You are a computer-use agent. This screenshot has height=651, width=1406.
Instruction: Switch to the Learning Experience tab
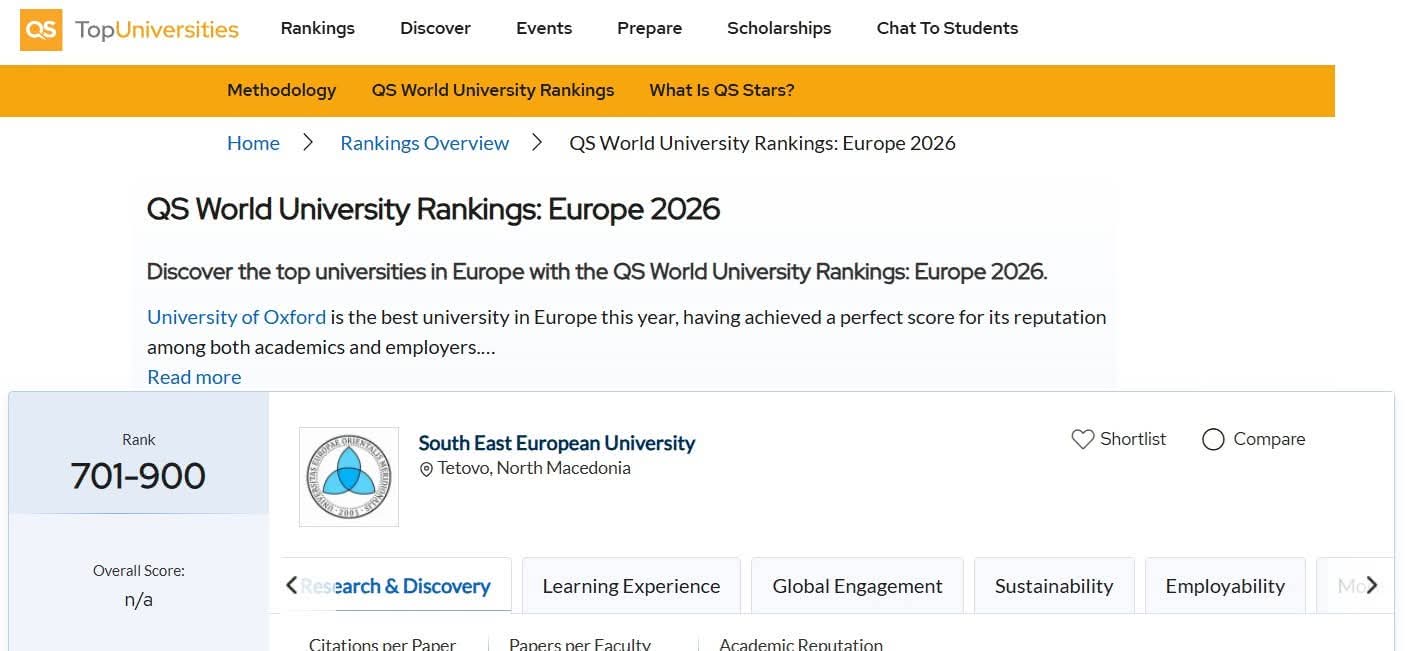tap(630, 586)
